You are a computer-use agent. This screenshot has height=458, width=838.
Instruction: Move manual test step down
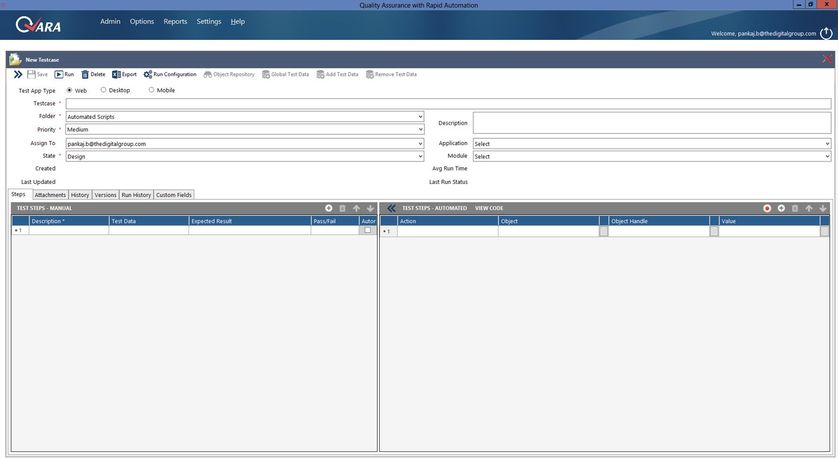tap(370, 208)
